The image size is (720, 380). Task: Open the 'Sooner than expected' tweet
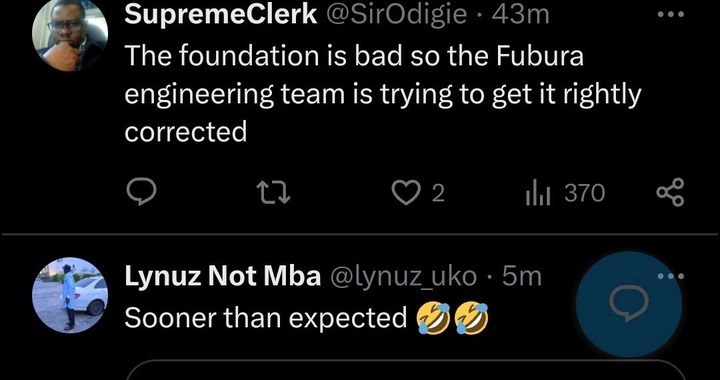coord(306,318)
